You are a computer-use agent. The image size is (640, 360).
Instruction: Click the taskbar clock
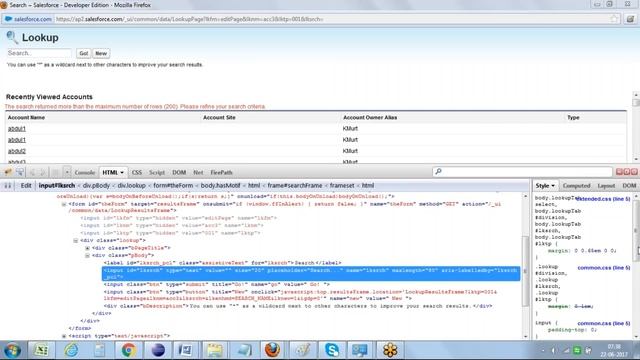(613, 350)
